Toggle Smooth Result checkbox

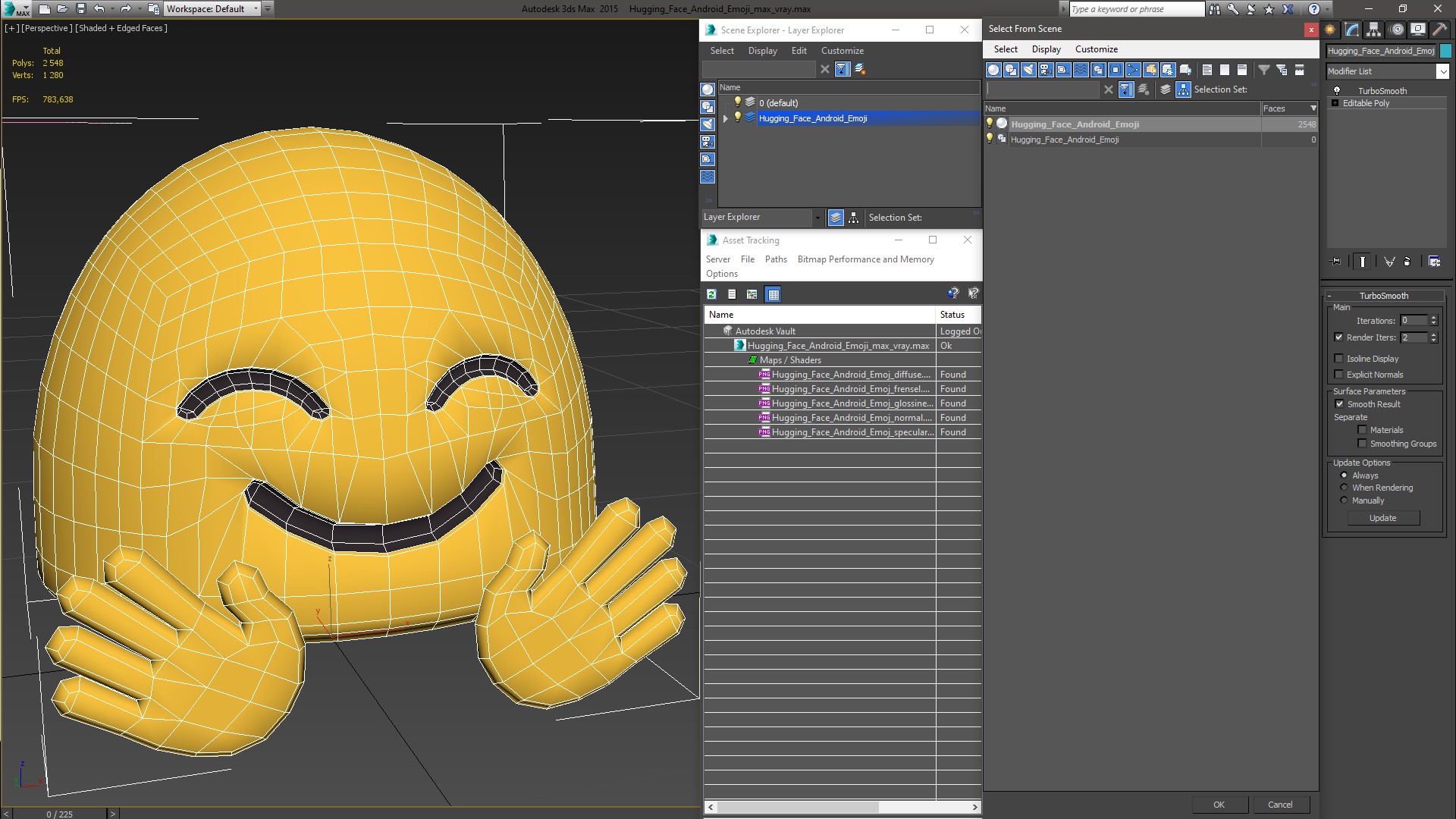pyautogui.click(x=1339, y=404)
